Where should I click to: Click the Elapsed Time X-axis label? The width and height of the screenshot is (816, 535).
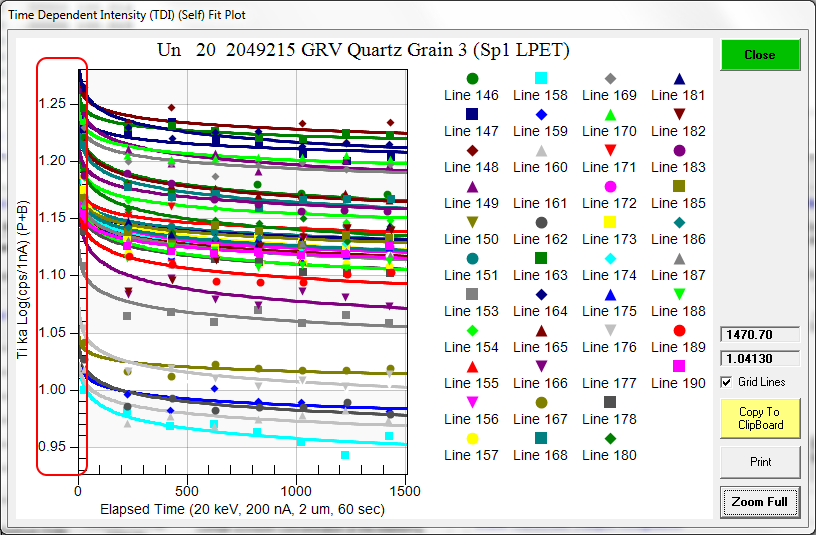[x=242, y=510]
